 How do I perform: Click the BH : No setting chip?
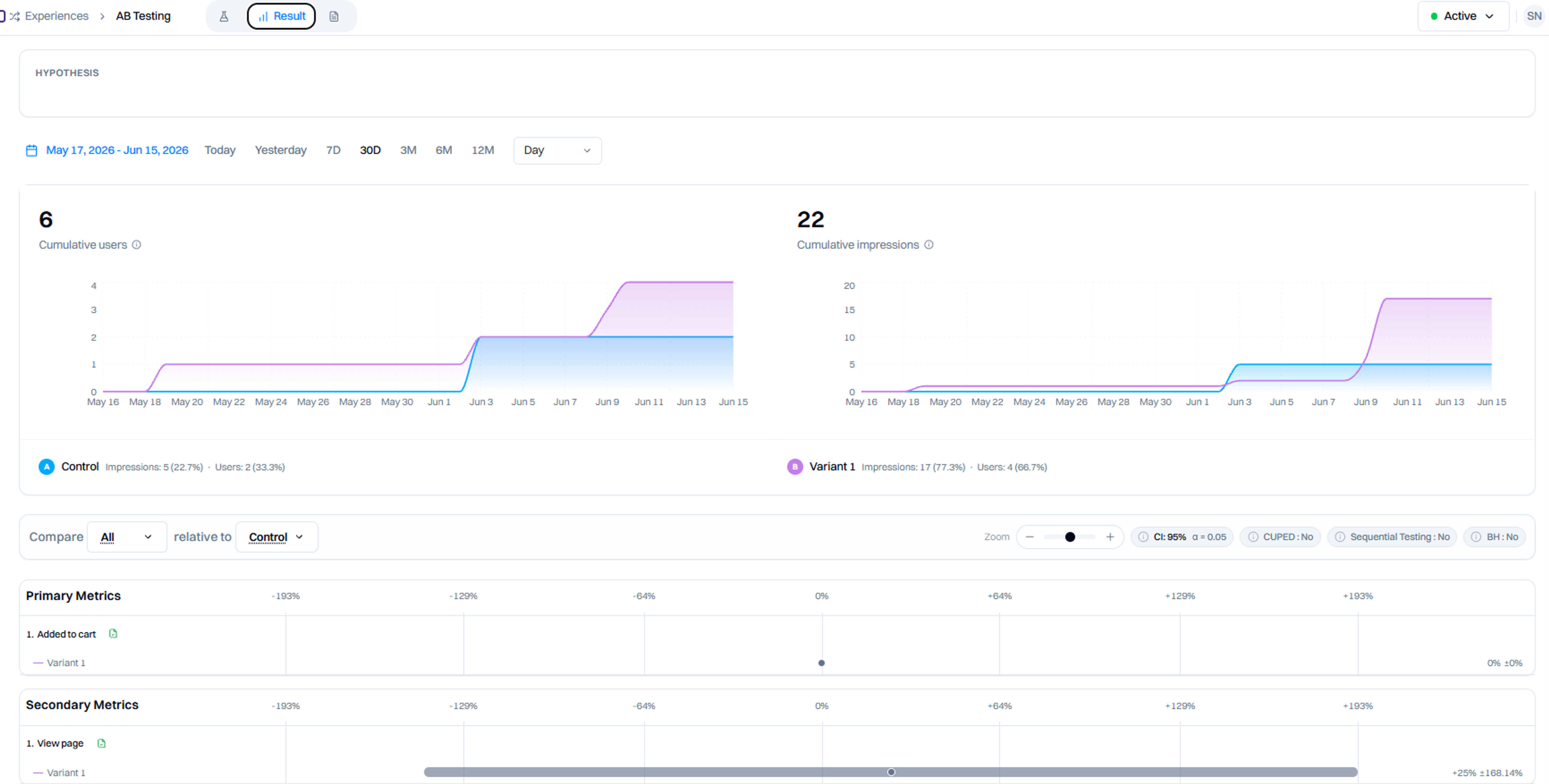(1494, 537)
